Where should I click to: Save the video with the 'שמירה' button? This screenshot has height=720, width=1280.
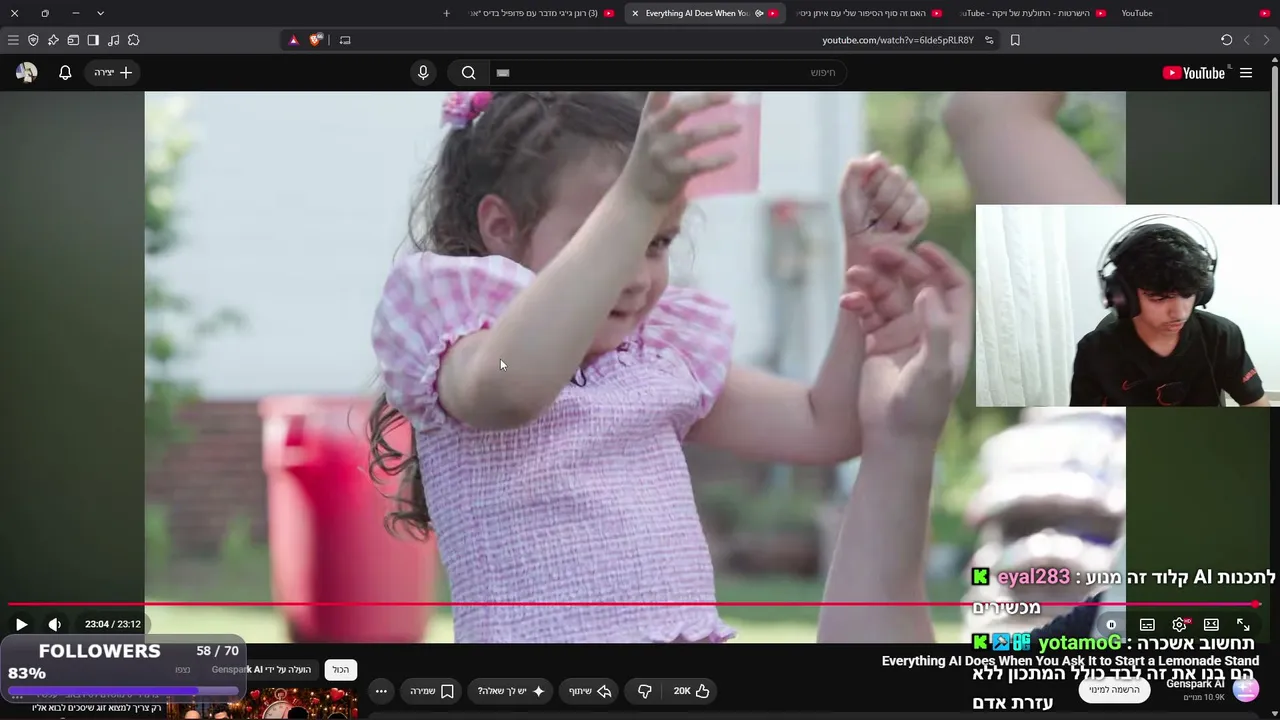(432, 691)
